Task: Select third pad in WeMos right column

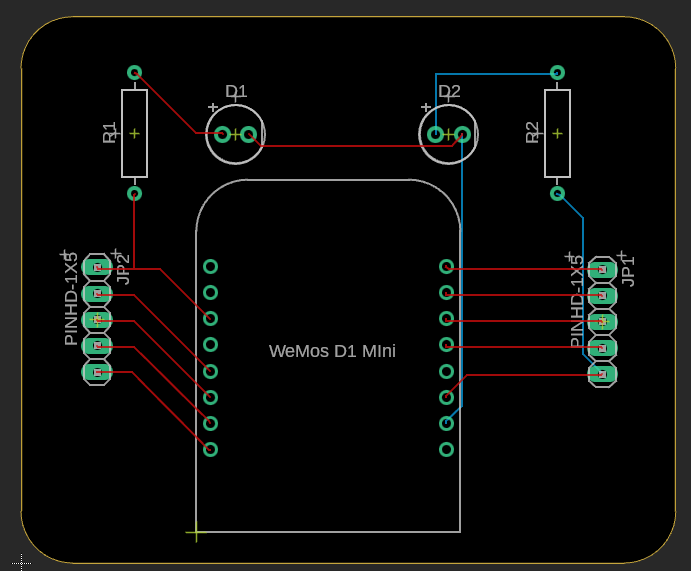Action: coord(446,319)
